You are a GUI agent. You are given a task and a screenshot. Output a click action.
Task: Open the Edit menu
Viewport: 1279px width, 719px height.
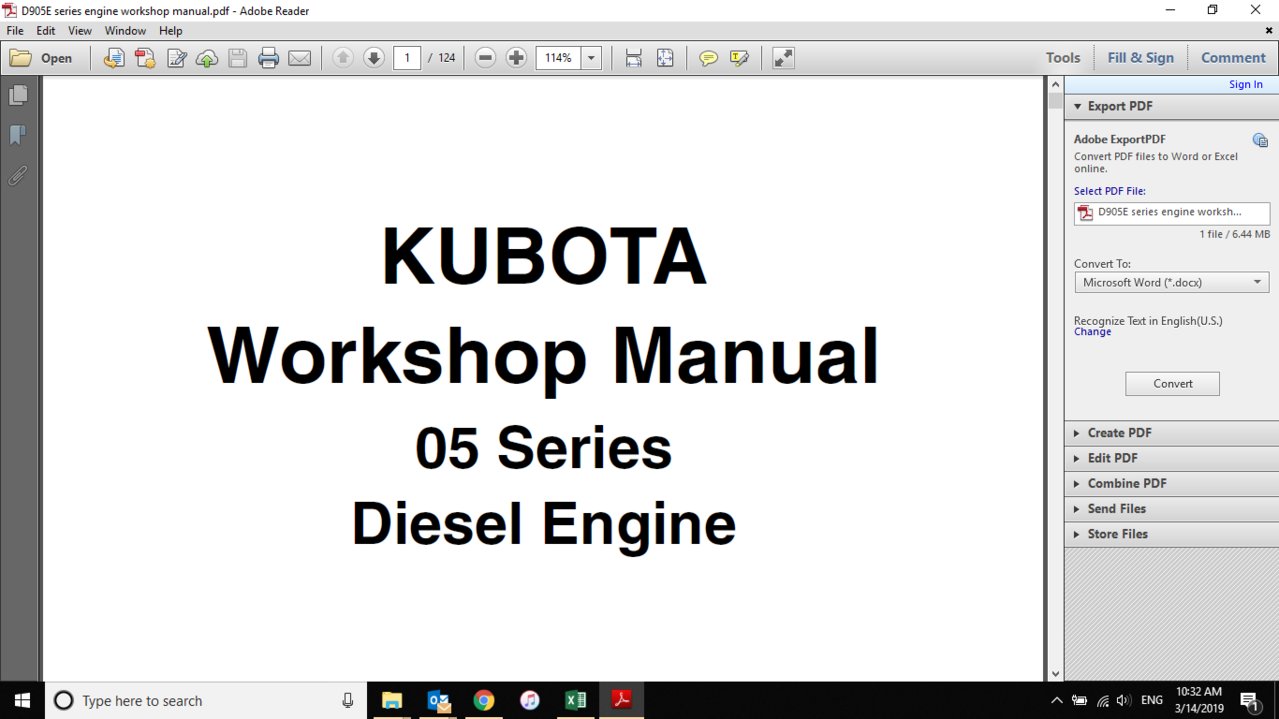46,31
